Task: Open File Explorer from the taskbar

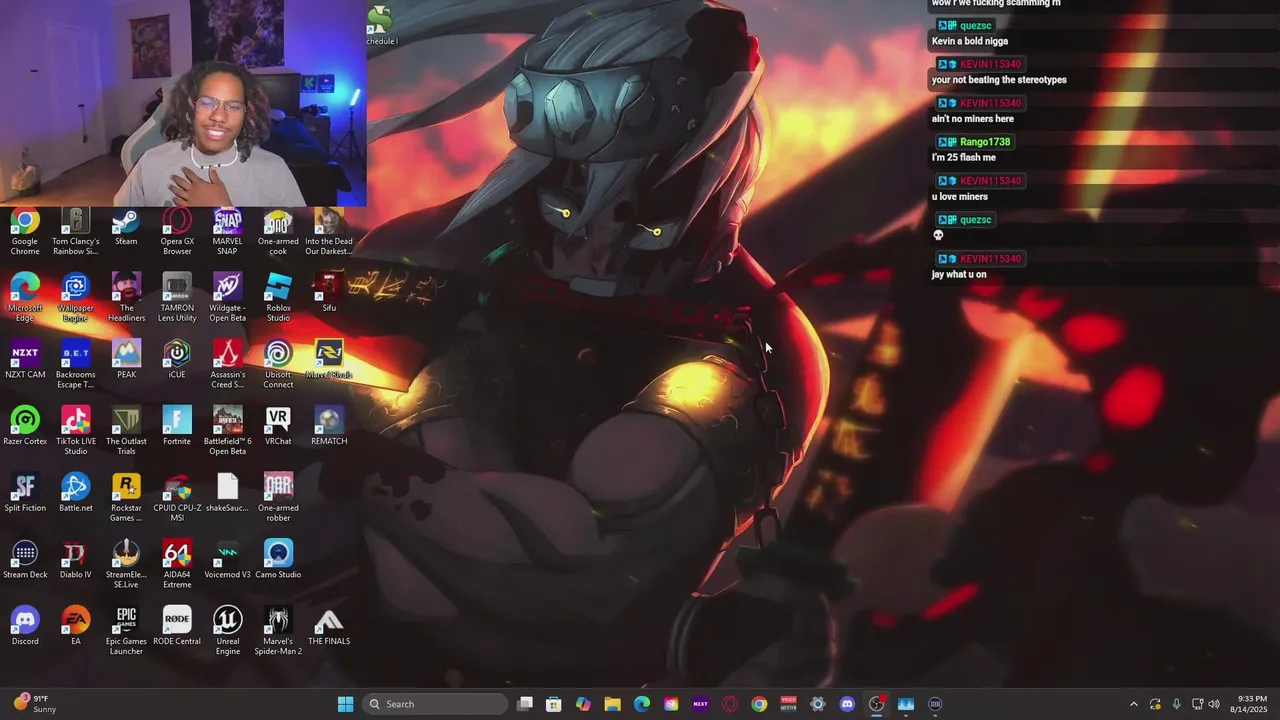Action: [x=612, y=704]
